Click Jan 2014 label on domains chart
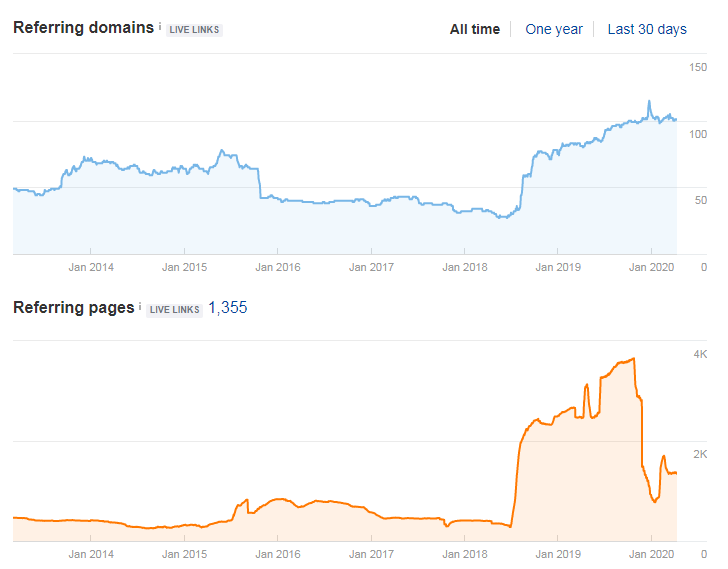 click(x=91, y=267)
